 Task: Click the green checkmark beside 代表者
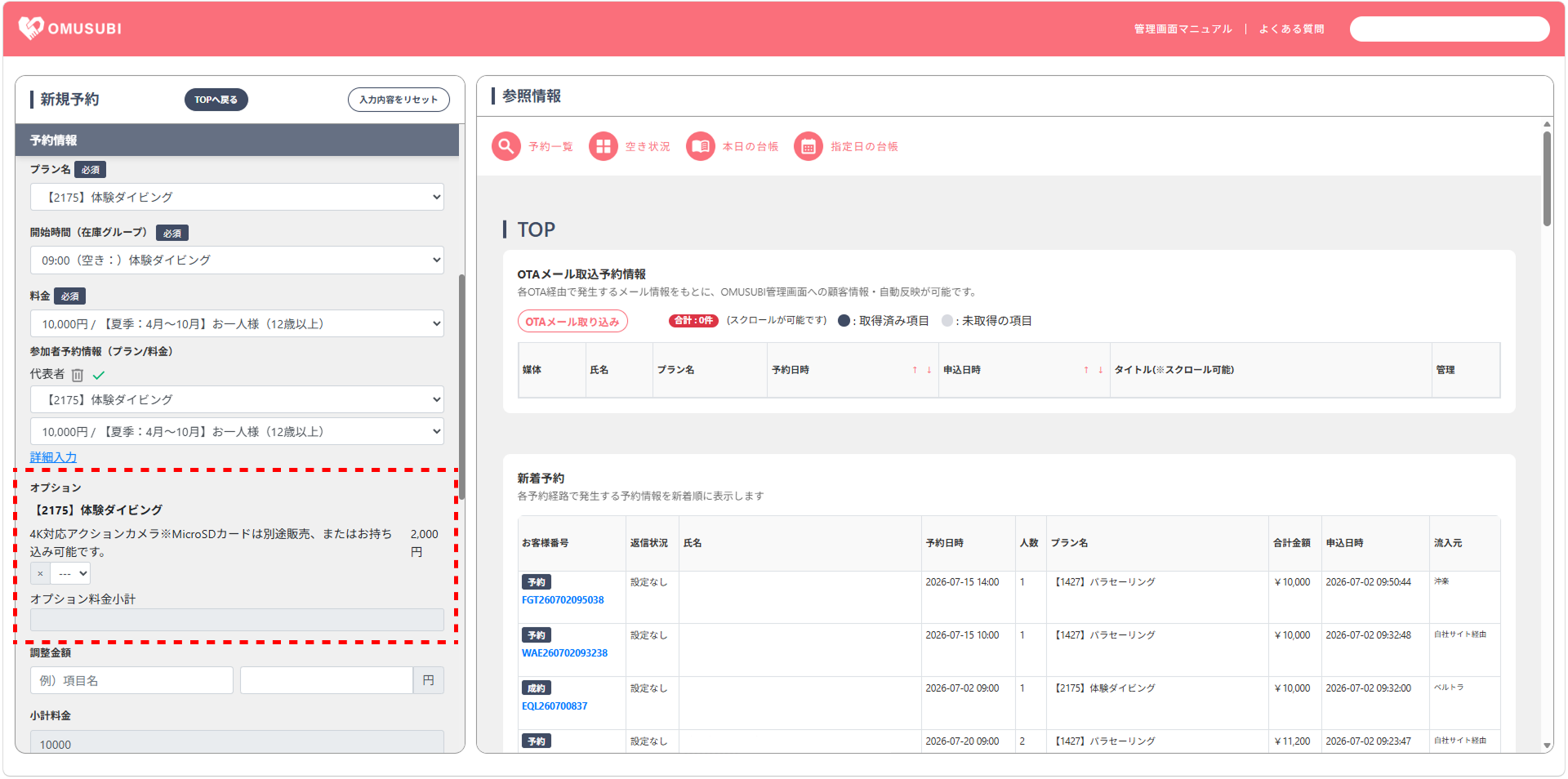coord(99,375)
